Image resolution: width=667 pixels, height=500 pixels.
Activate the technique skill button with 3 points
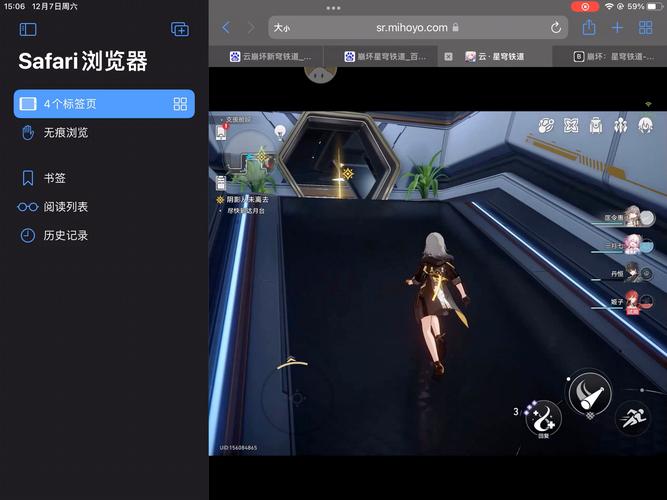click(544, 418)
